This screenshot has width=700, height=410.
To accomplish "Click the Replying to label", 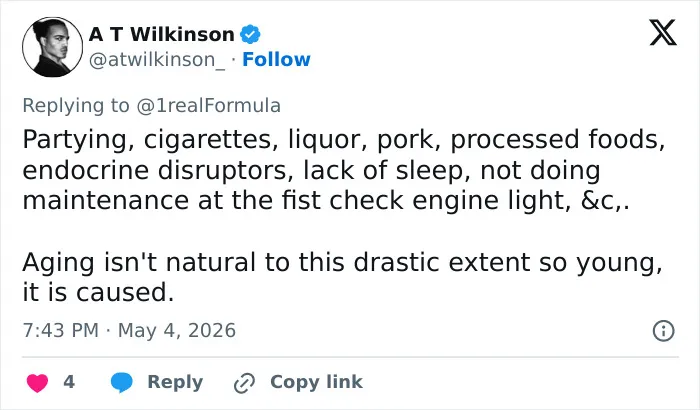I will (76, 106).
